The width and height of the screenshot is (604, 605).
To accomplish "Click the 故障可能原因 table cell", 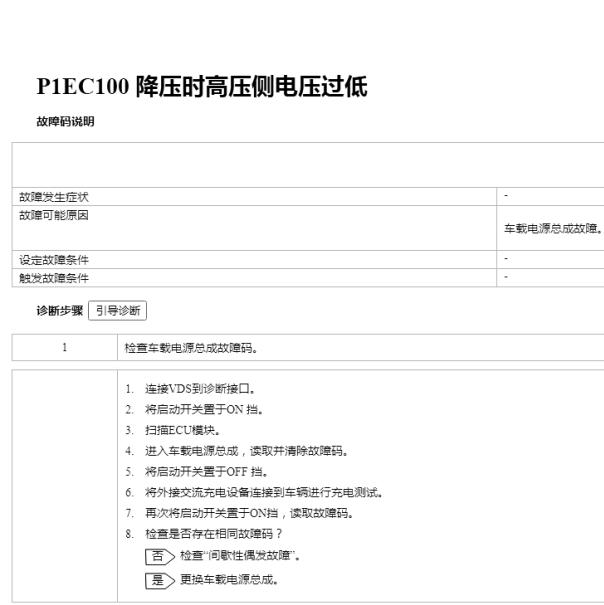I will click(x=254, y=228).
